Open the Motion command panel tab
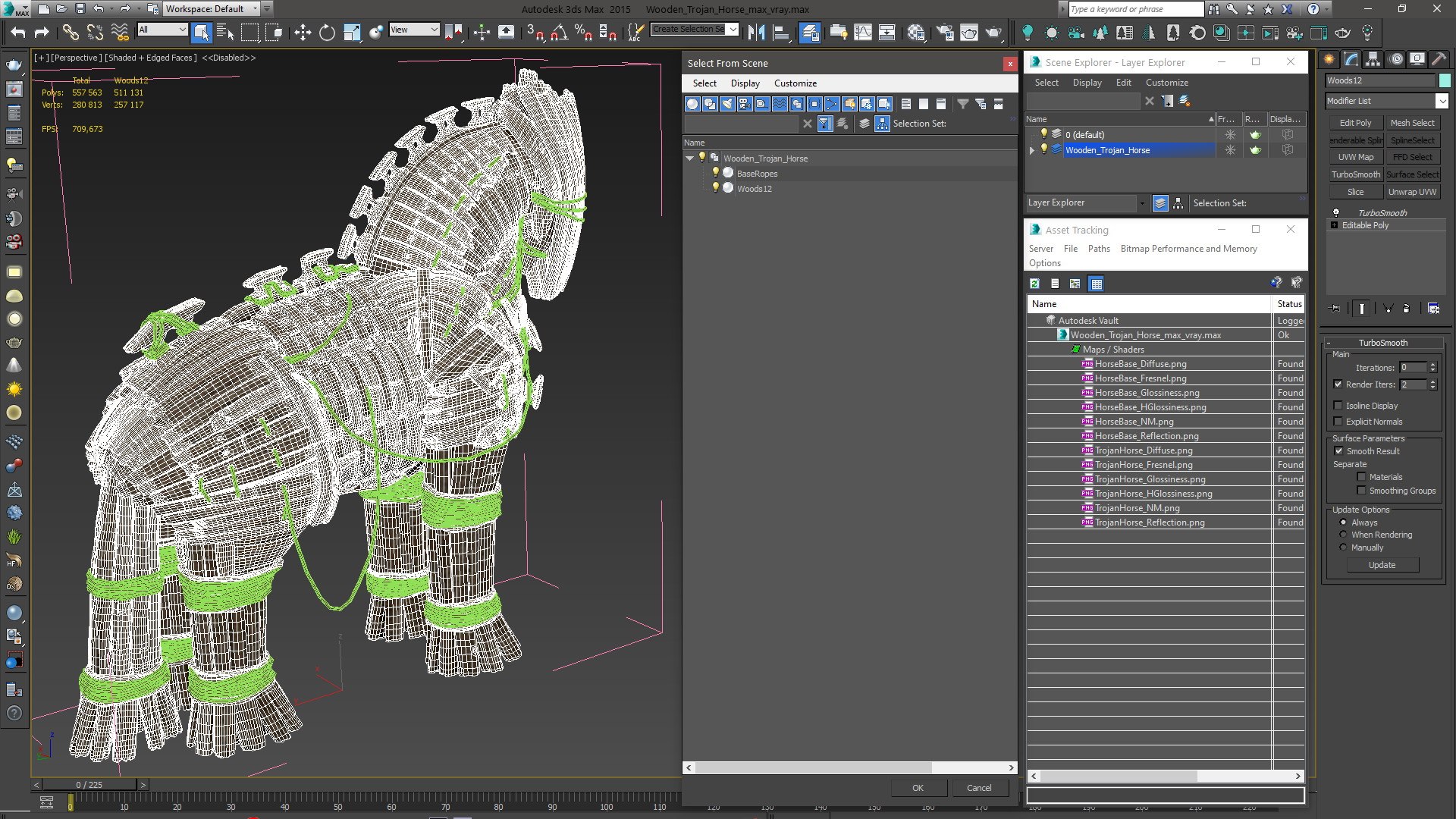 tap(1395, 59)
